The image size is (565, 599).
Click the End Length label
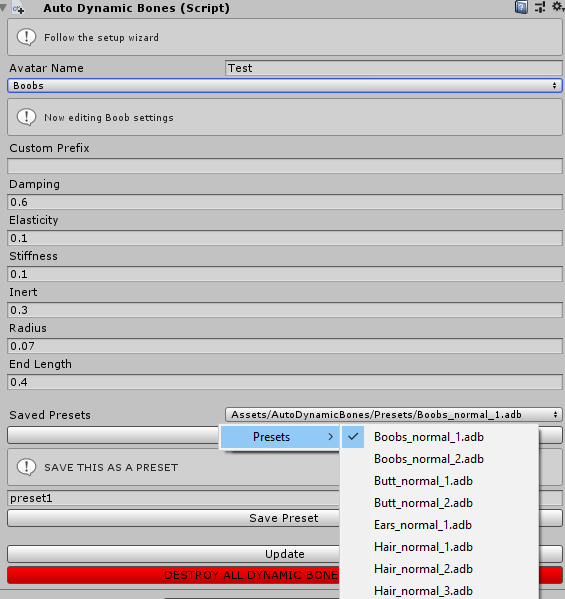[x=40, y=364]
